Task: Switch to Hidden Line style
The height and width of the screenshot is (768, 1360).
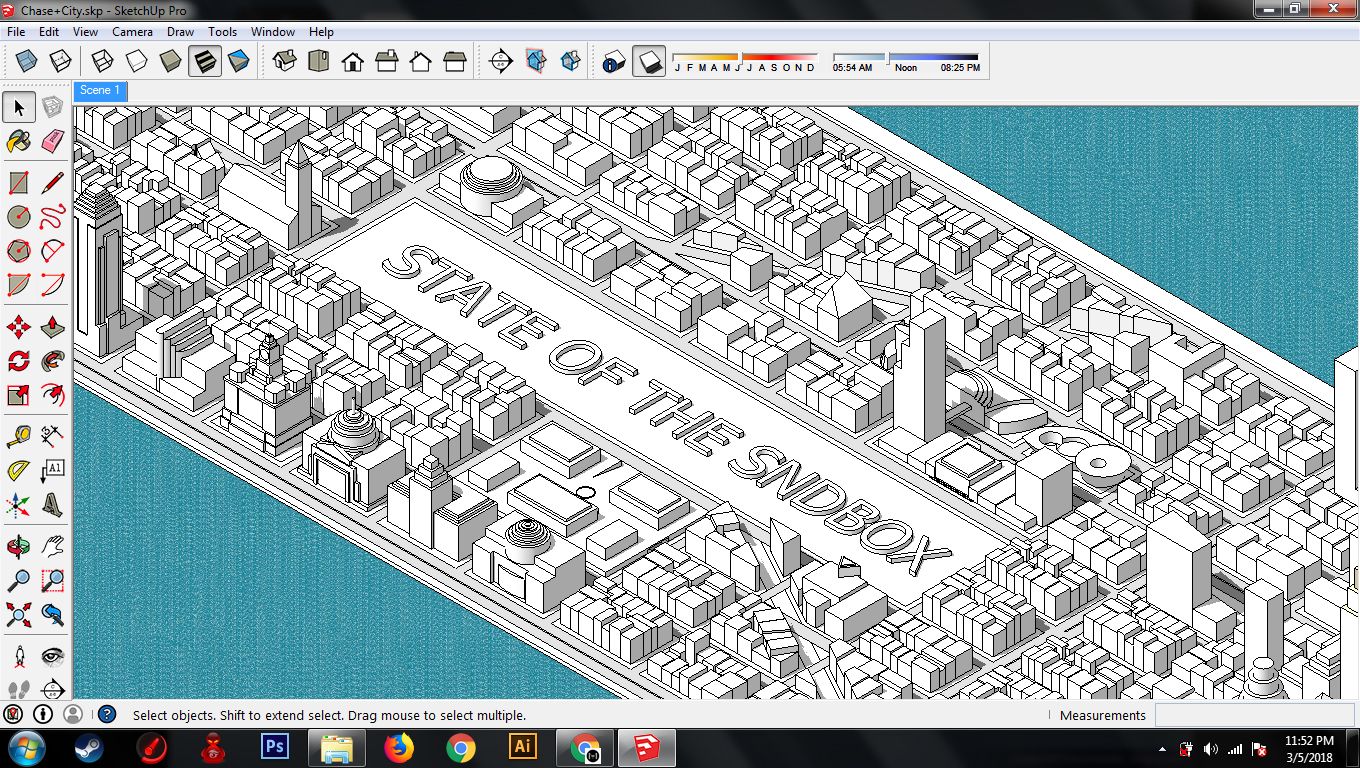Action: 136,62
